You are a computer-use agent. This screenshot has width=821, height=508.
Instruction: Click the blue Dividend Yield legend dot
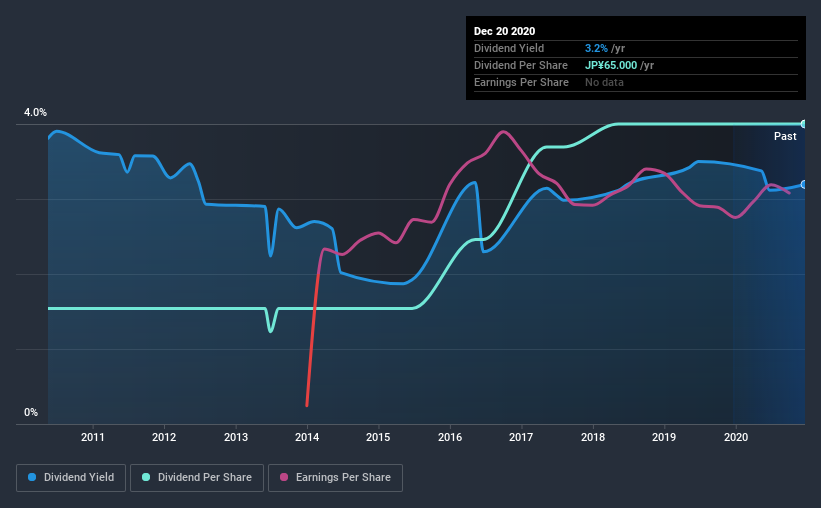click(x=32, y=477)
